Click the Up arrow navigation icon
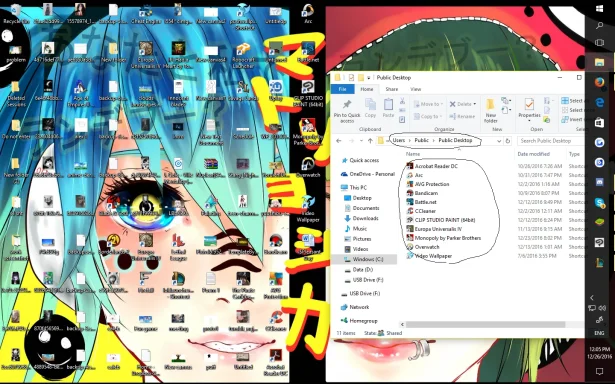Screen dimensions: 615x384 pyautogui.click(x=370, y=140)
